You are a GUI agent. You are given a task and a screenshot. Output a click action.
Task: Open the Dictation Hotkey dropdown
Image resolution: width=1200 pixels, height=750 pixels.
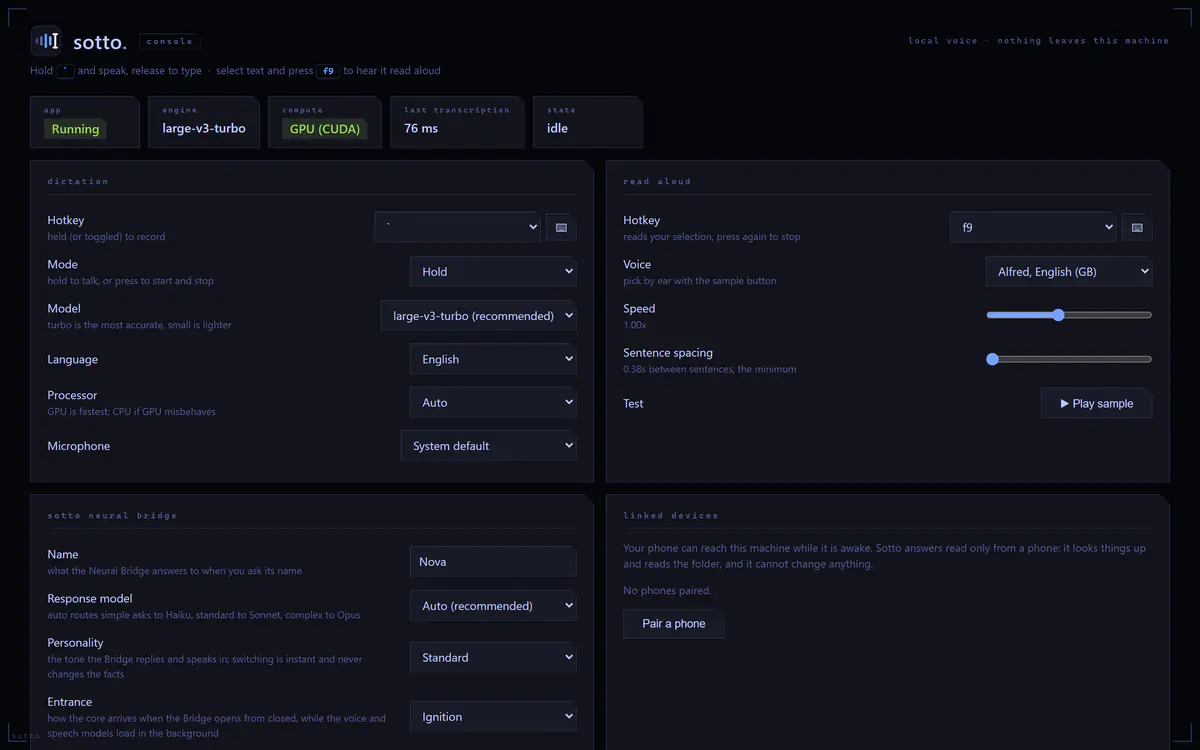click(x=457, y=228)
